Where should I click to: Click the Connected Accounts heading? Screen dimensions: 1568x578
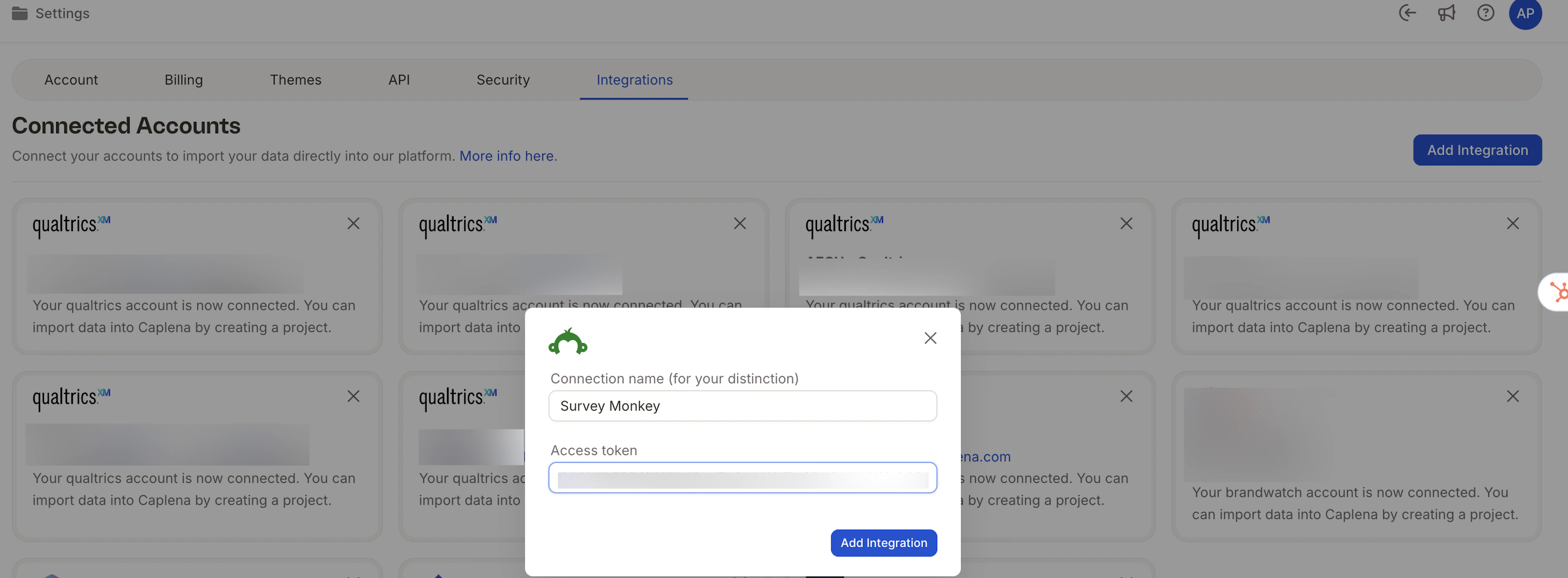click(126, 125)
